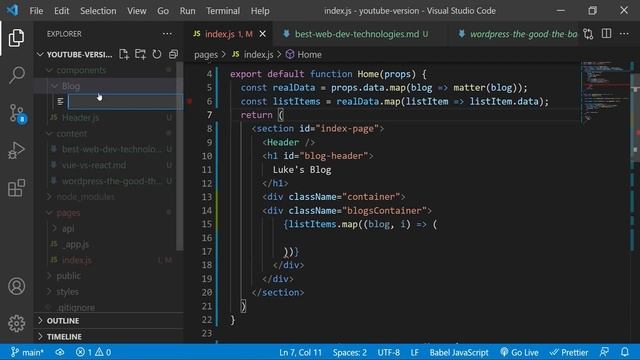
Task: Collapse all folders in explorer
Action: [x=173, y=54]
